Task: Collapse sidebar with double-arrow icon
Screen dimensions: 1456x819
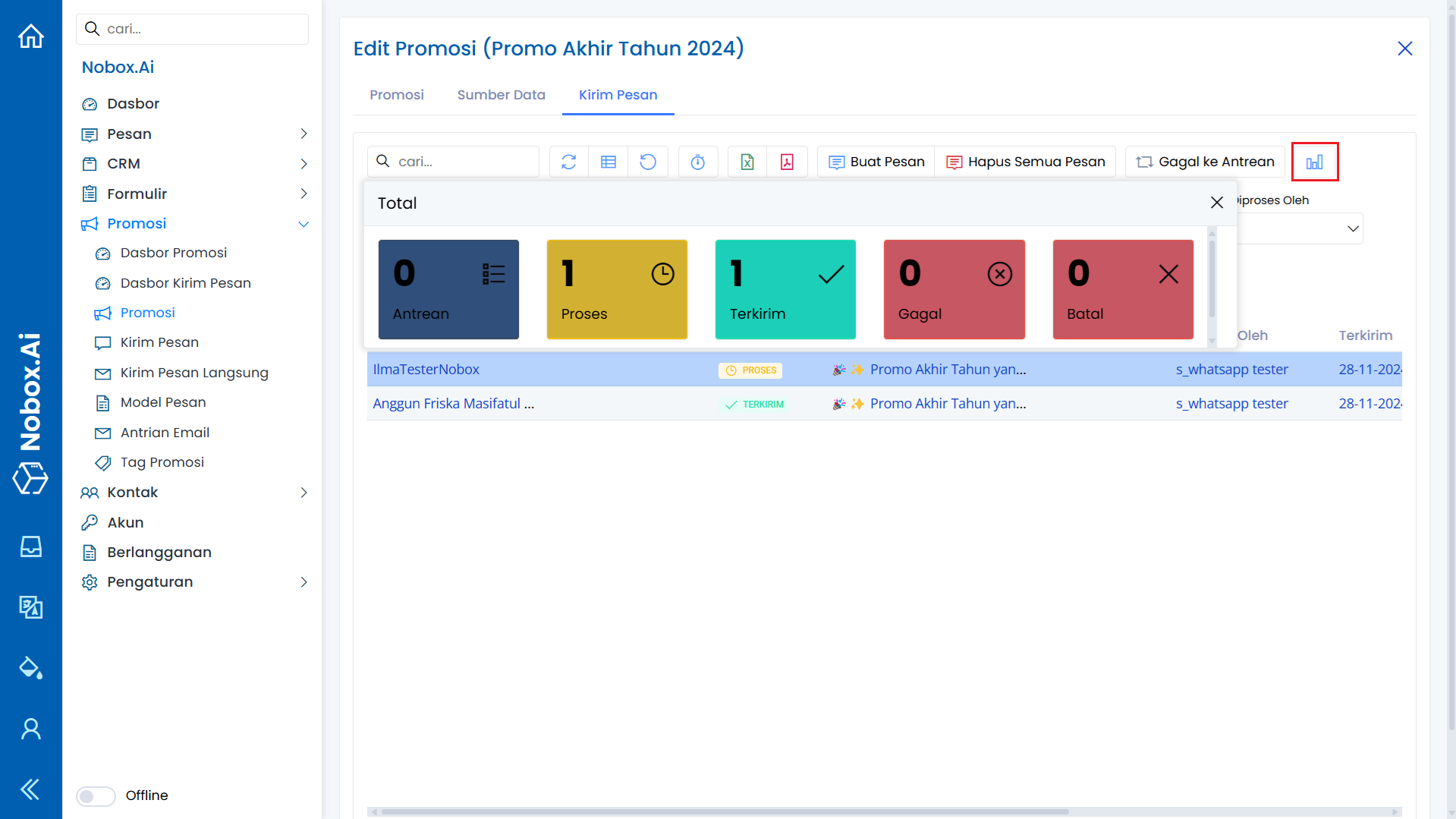Action: point(30,789)
